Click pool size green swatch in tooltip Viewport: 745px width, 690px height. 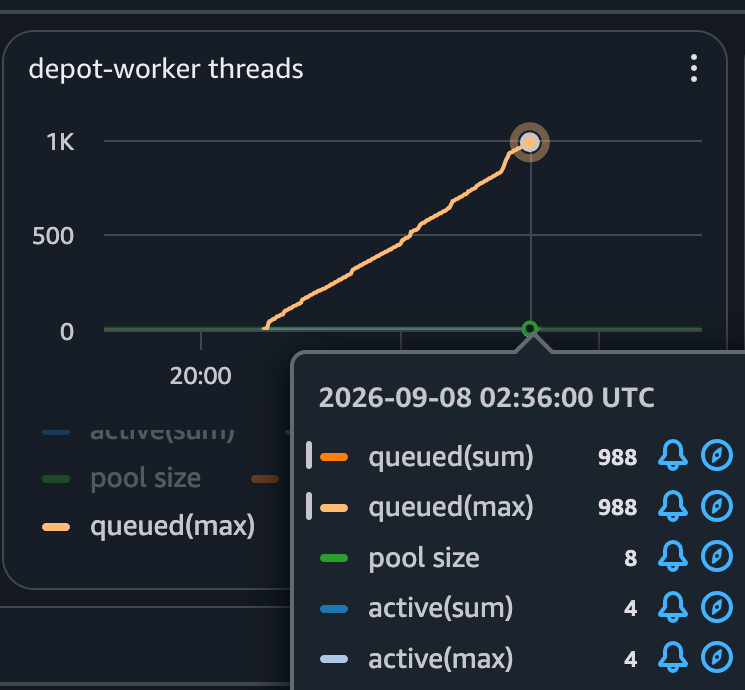point(334,558)
